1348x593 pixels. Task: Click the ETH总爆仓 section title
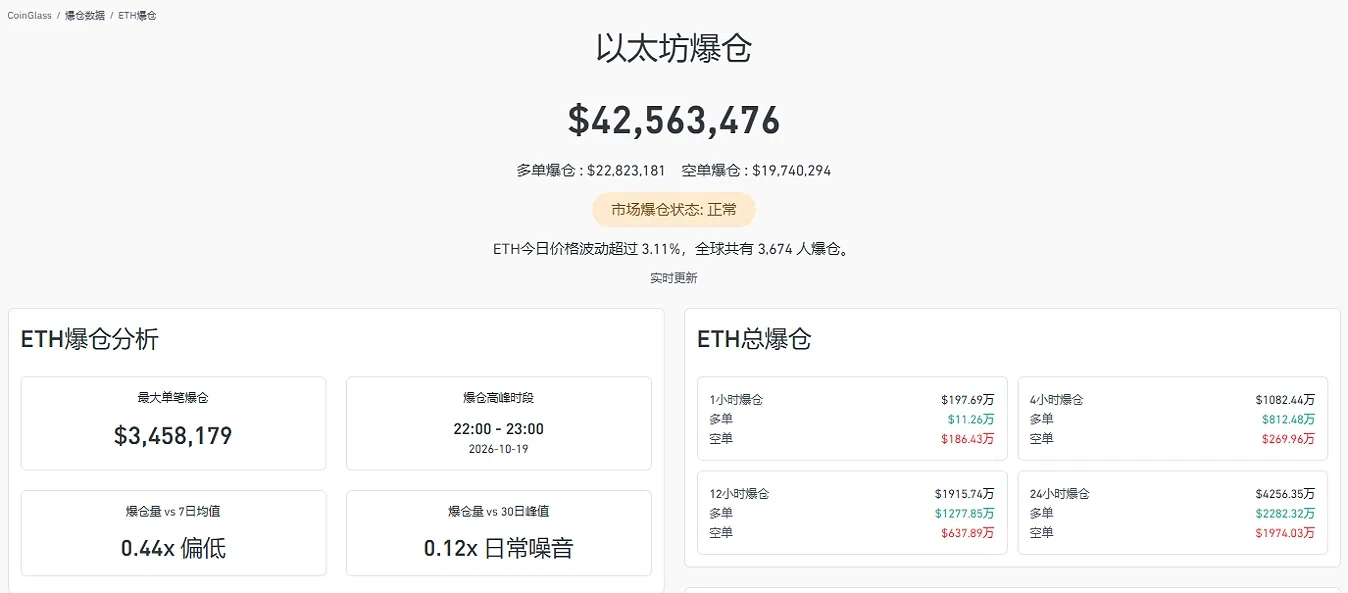coord(754,339)
